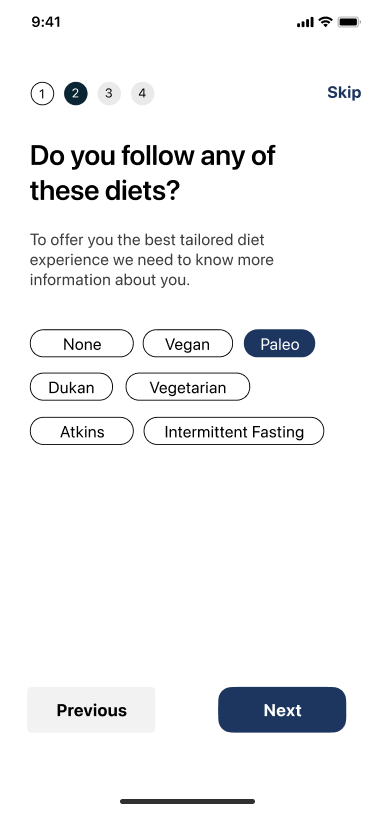The height and width of the screenshot is (814, 375).
Task: Tap the home indicator bar
Action: [x=188, y=801]
